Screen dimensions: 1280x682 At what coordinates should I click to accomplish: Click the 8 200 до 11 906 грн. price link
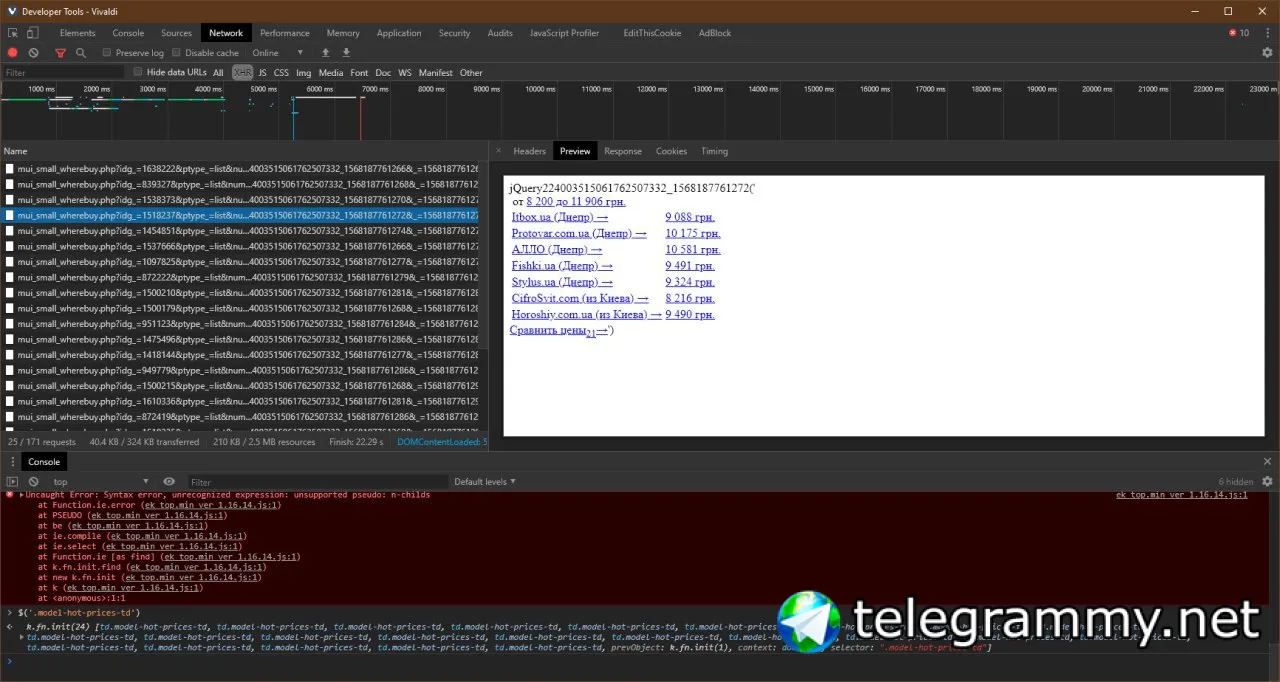[576, 201]
